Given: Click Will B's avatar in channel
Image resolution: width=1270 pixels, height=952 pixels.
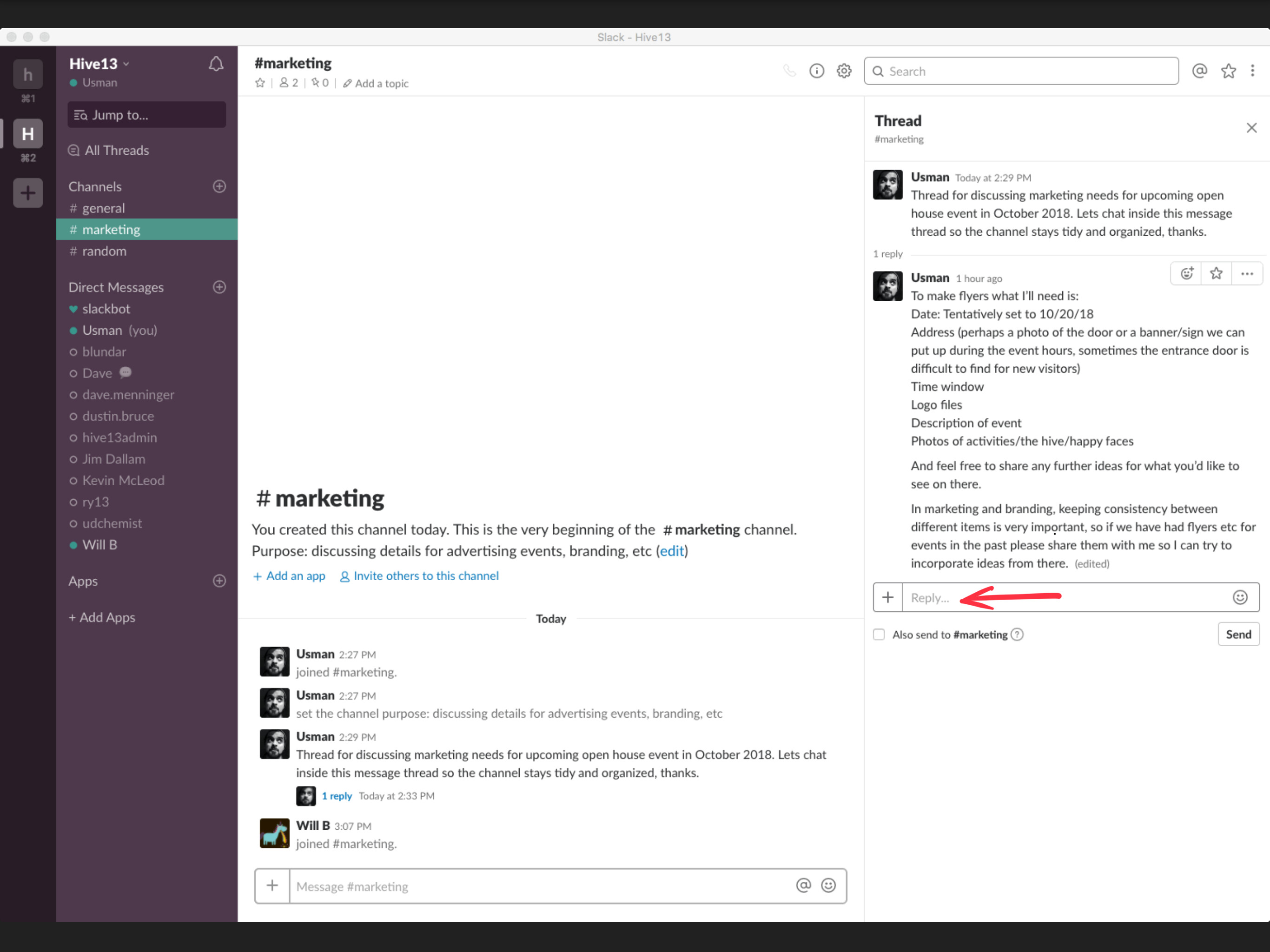Looking at the screenshot, I should click(x=274, y=833).
